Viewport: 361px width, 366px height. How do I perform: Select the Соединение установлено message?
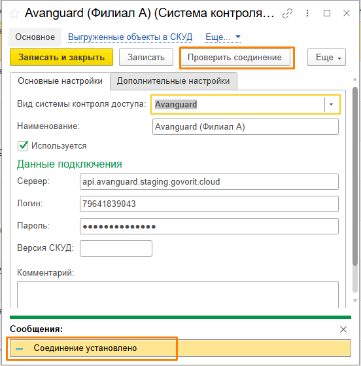click(x=180, y=348)
